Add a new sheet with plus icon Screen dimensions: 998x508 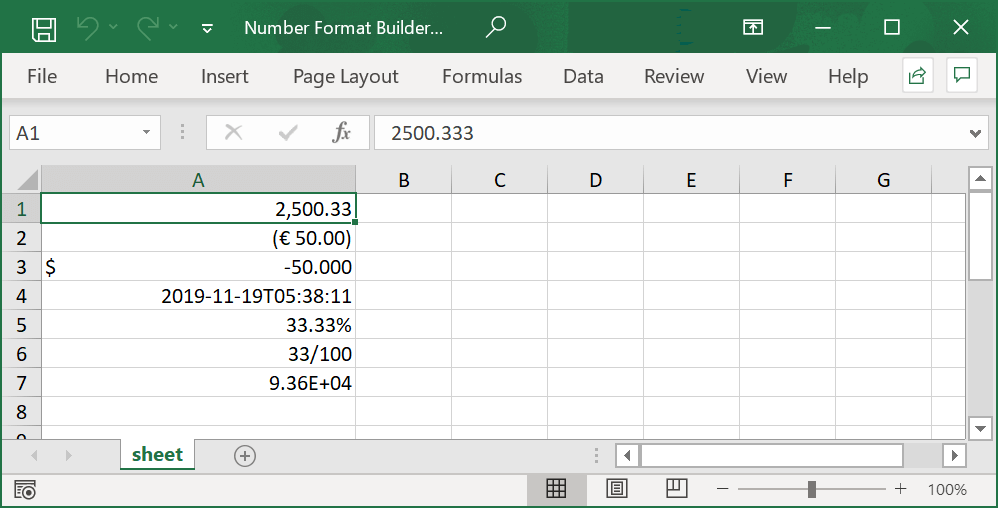[245, 456]
